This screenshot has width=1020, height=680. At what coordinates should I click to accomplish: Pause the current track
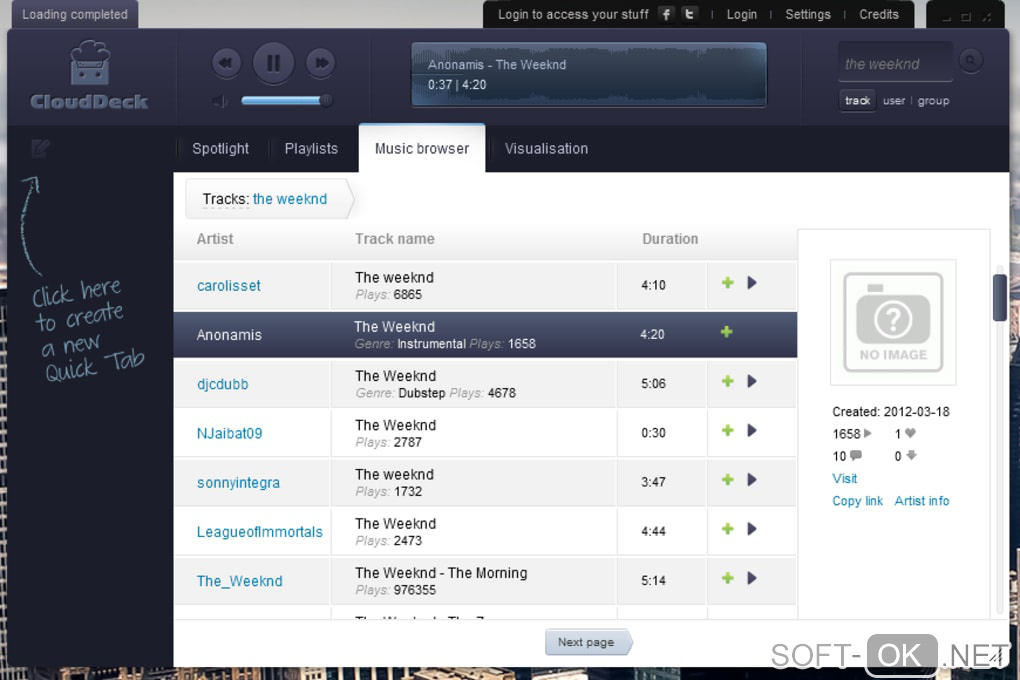(x=273, y=63)
